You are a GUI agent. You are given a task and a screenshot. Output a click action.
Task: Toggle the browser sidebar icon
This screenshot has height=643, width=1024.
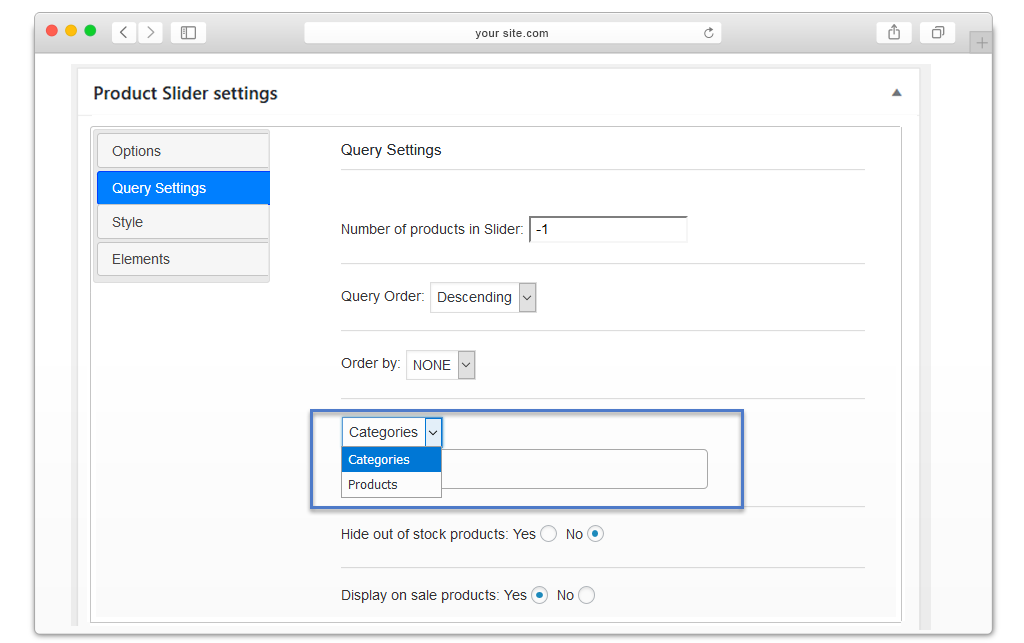coord(188,32)
